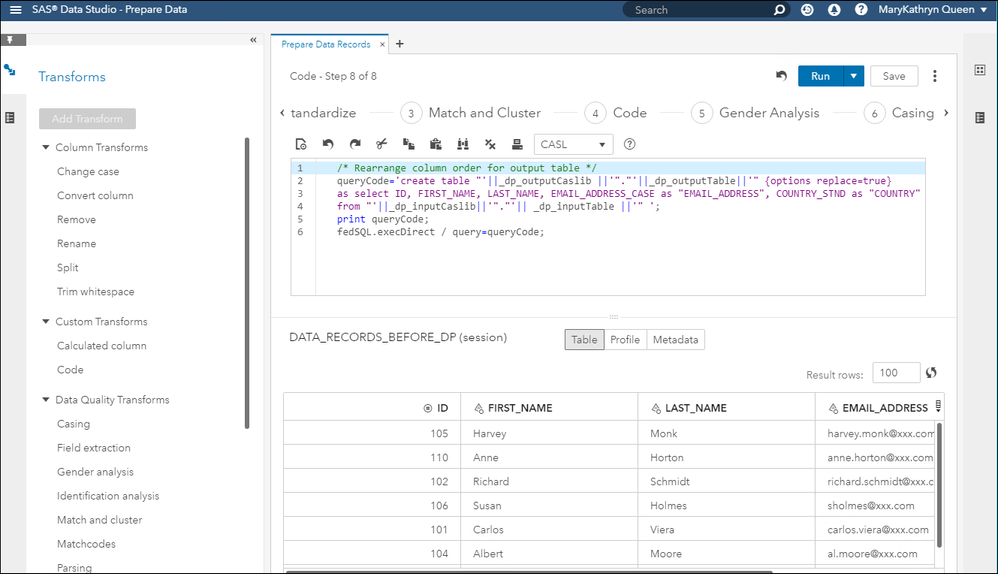Move plan steps left with chevron

click(282, 113)
